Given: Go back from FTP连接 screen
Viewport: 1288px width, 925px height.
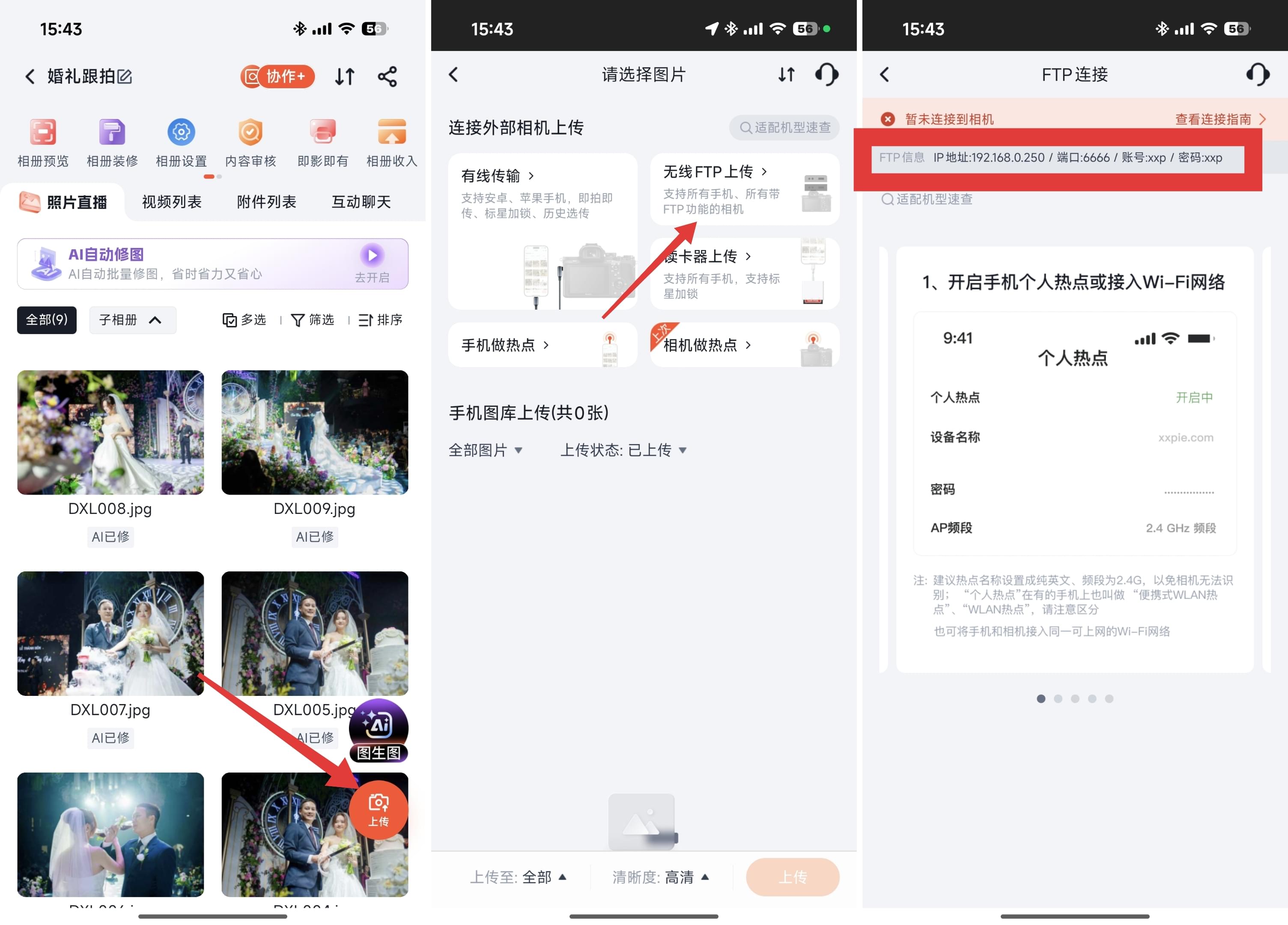Looking at the screenshot, I should [x=884, y=75].
